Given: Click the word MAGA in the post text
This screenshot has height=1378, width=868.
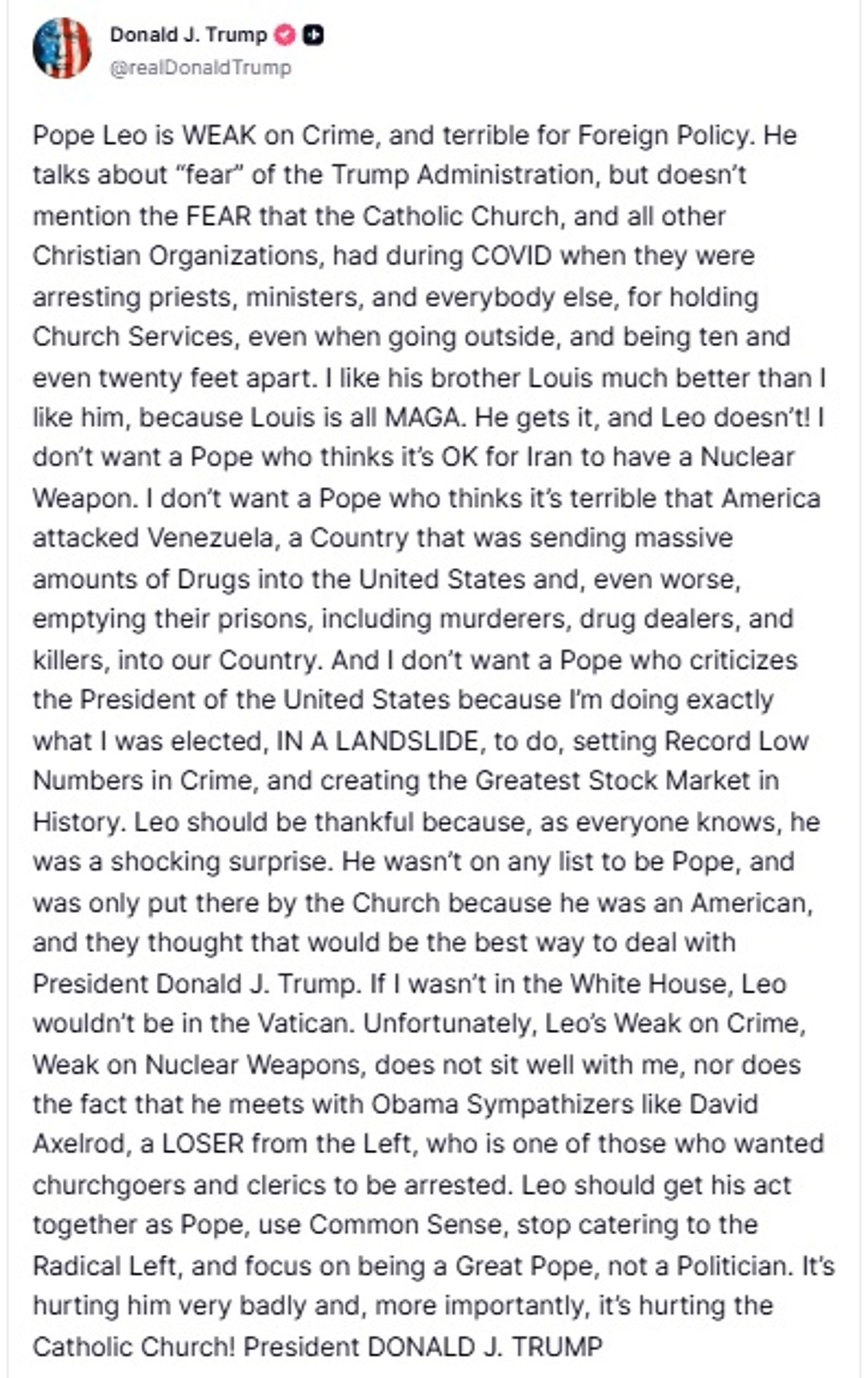Looking at the screenshot, I should coord(423,418).
